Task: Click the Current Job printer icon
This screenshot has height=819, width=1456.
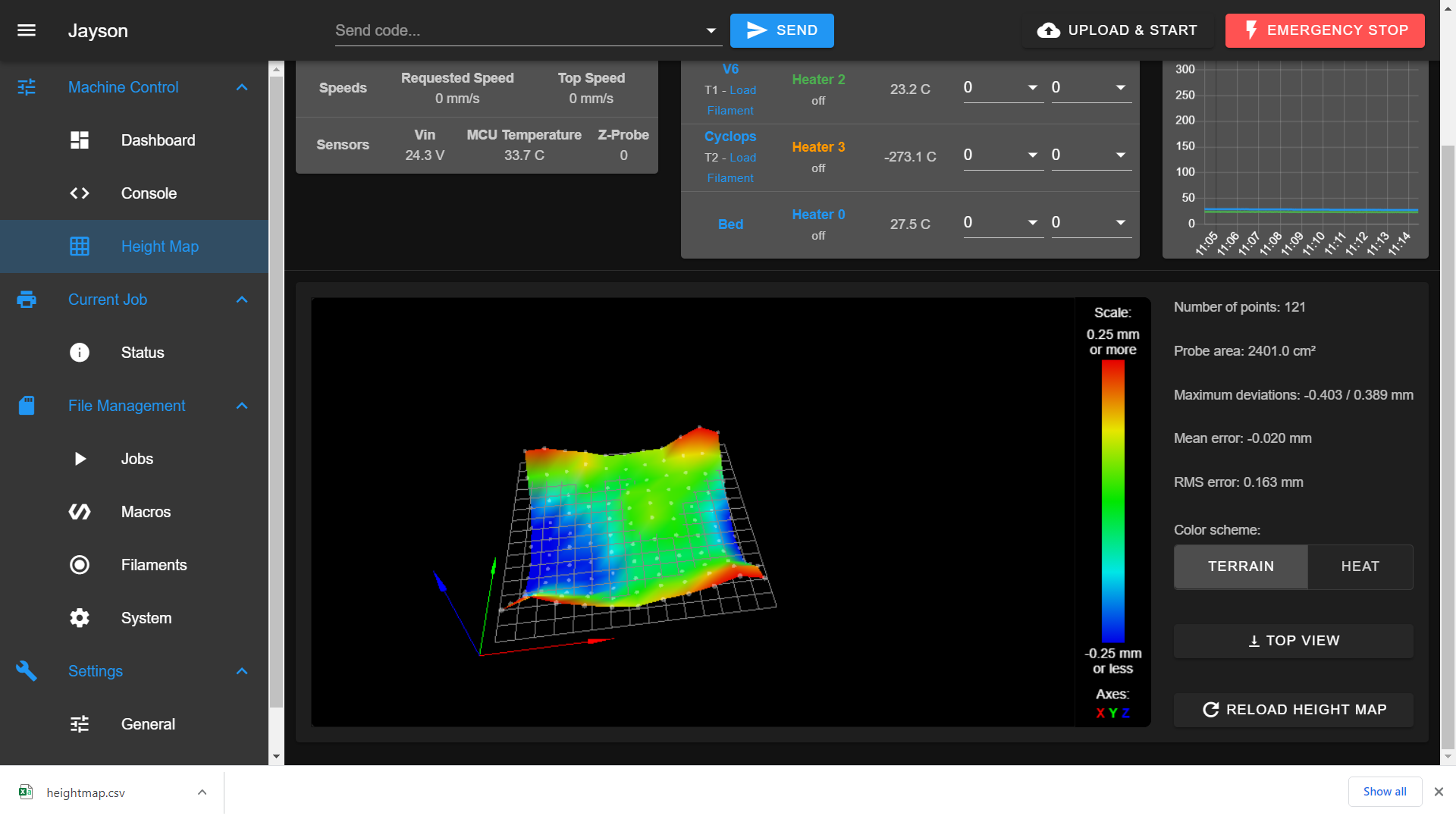Action: coord(27,300)
